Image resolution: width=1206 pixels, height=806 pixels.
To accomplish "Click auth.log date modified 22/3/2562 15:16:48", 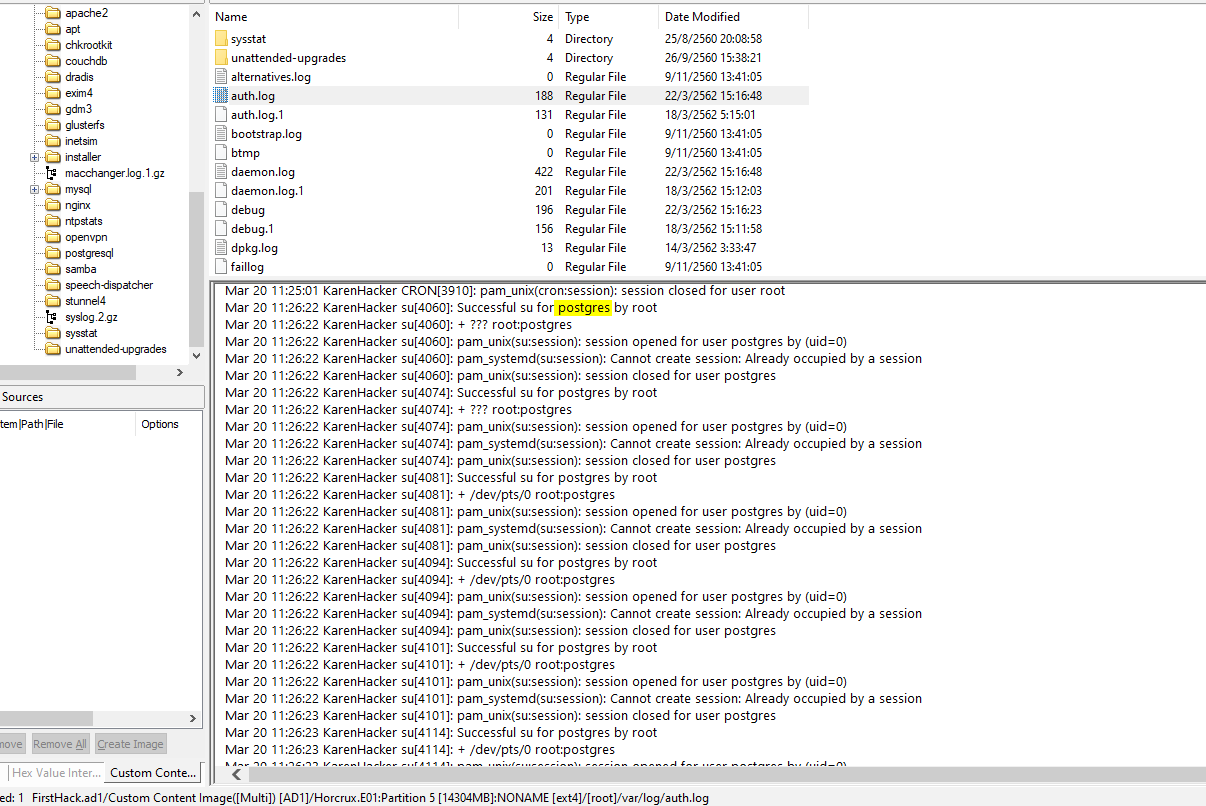I will [x=713, y=96].
